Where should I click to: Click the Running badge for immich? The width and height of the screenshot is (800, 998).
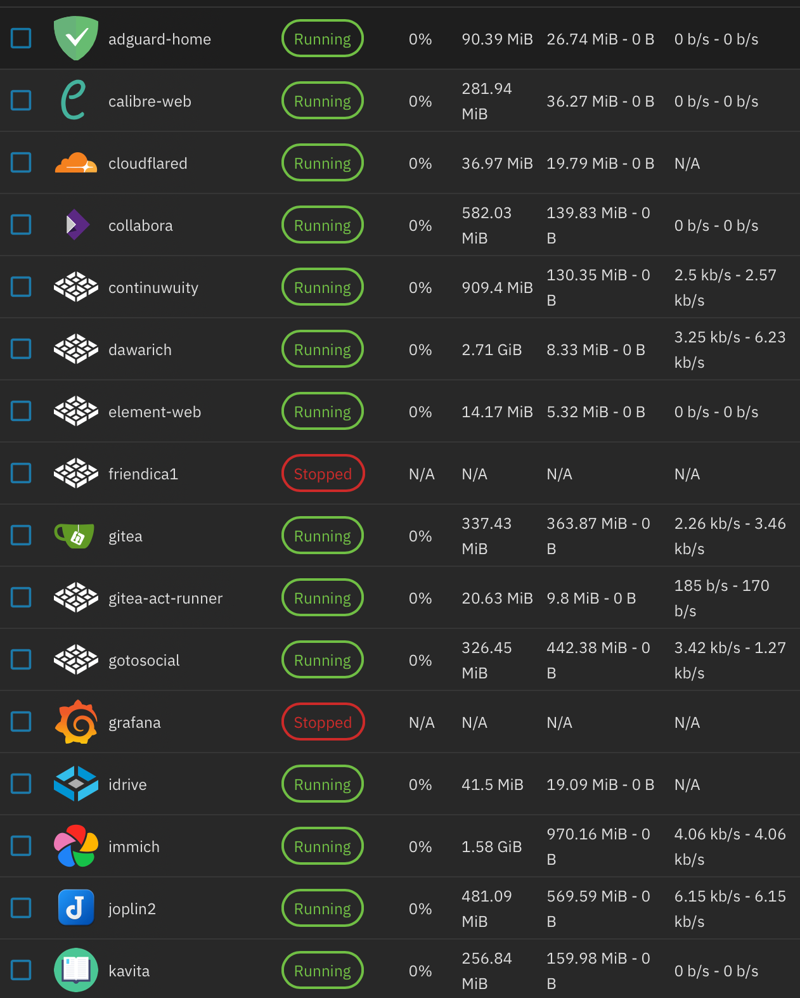coord(322,846)
